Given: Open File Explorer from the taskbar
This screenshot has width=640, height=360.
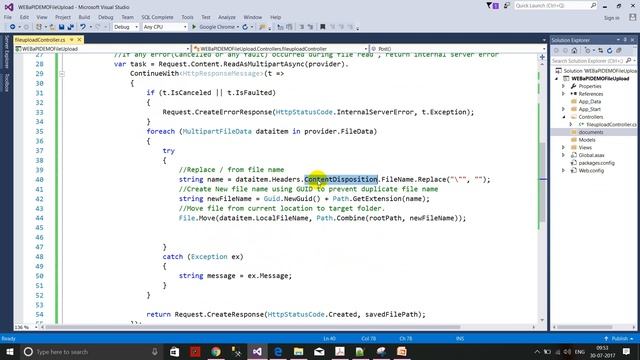Looking at the screenshot, I should coord(298,351).
